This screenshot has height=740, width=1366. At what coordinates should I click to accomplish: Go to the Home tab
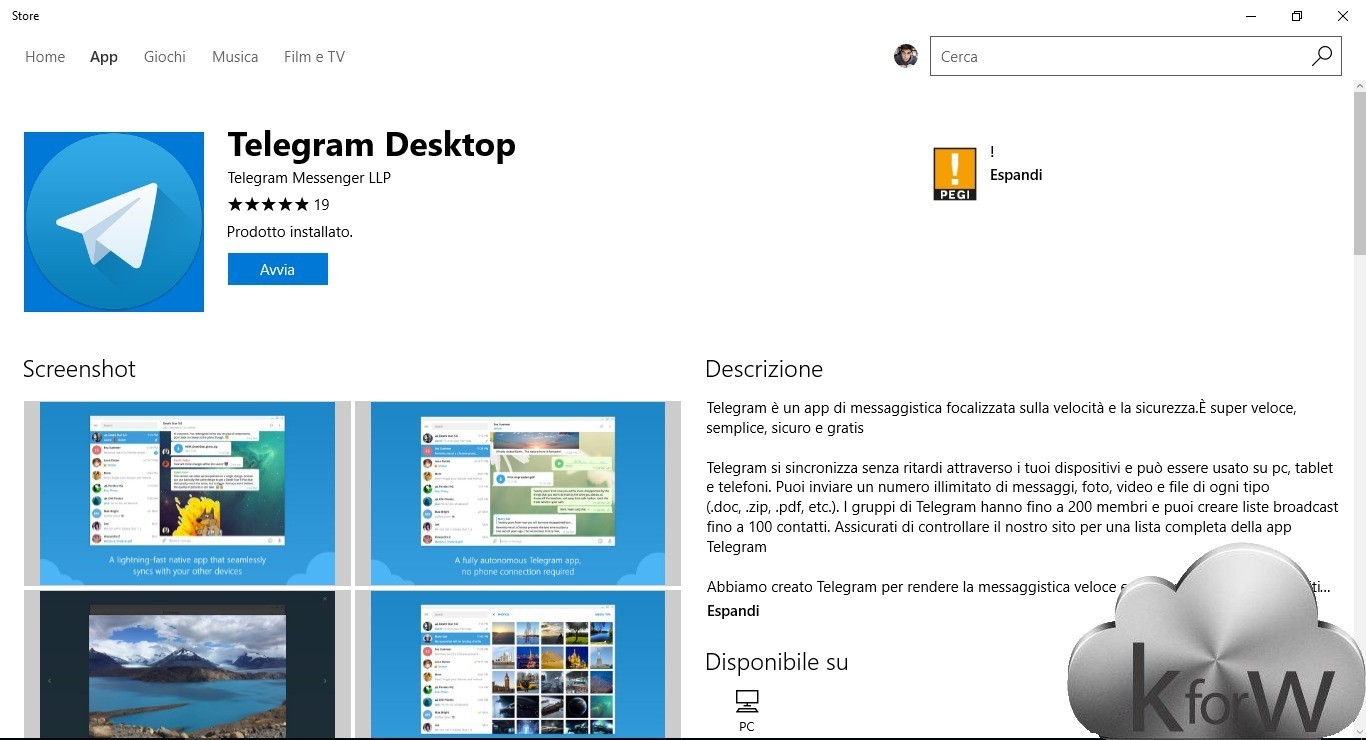tap(45, 57)
